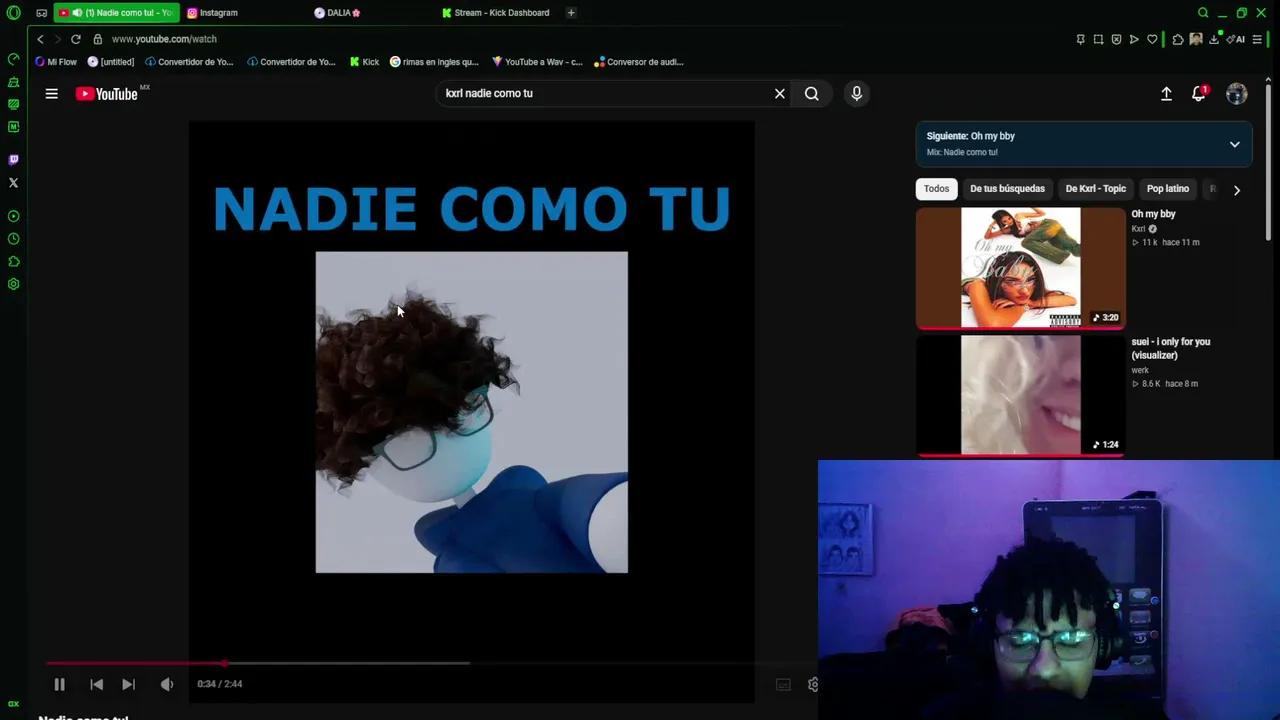Open the 'Mi Flow' bookmark
1280x720 pixels.
tap(56, 62)
